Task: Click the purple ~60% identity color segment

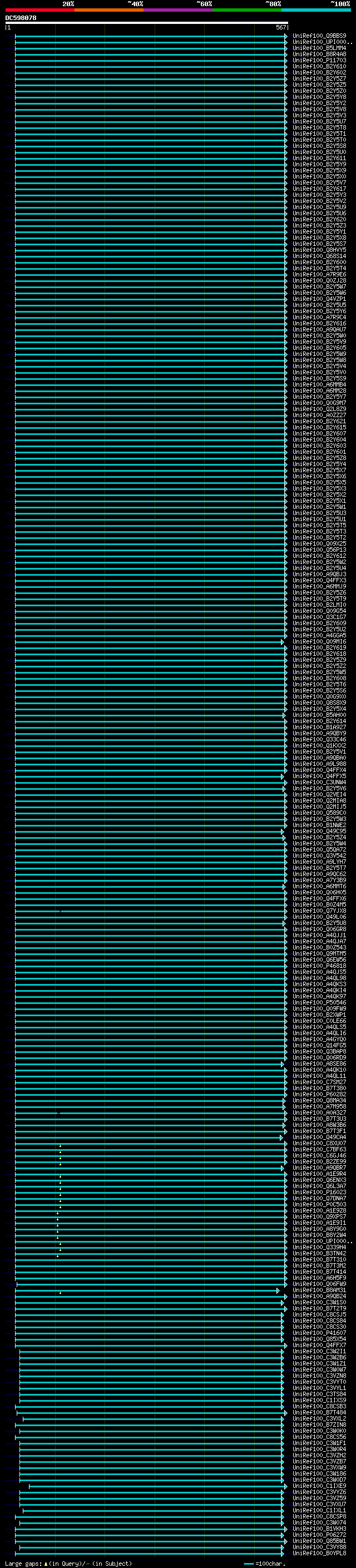Action: (179, 11)
